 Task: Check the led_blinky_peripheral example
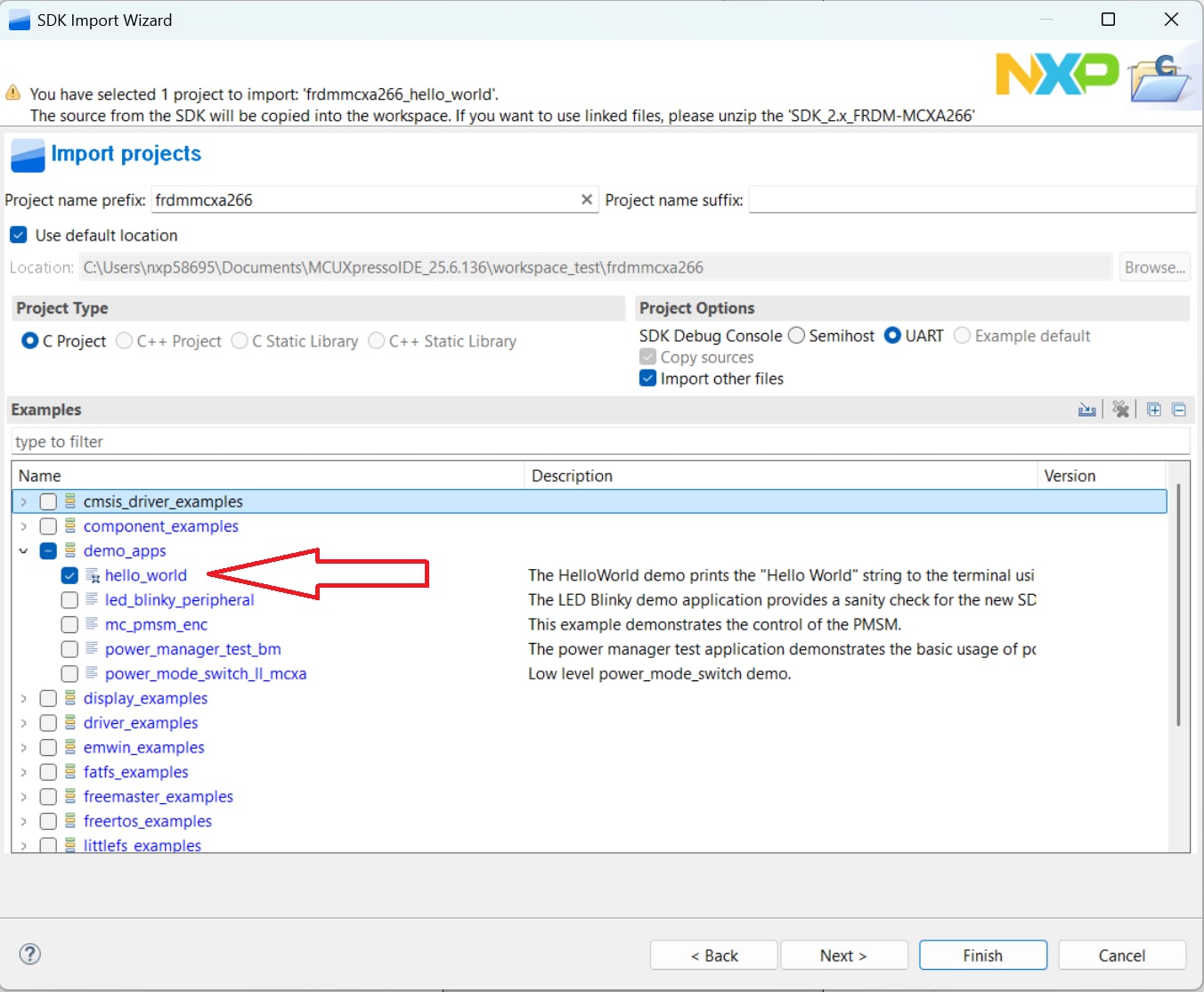(69, 599)
